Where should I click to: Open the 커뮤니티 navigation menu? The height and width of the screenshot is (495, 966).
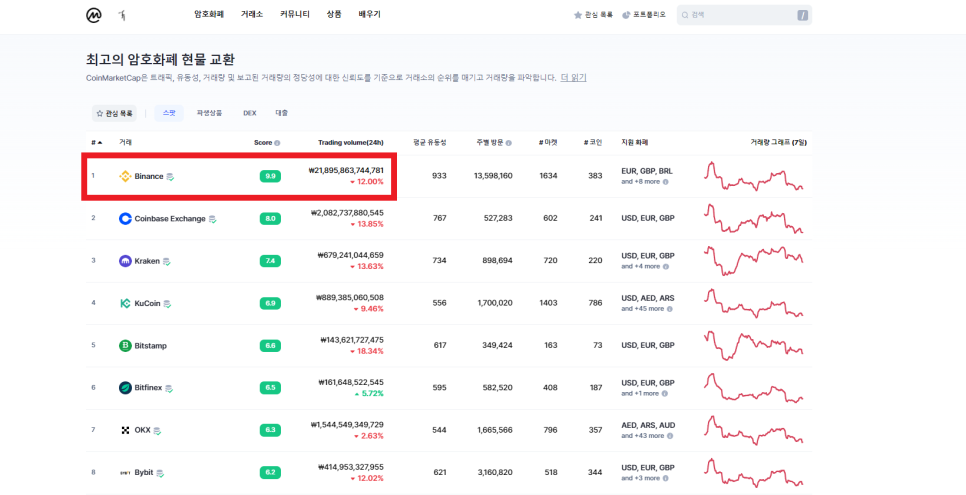coord(294,14)
